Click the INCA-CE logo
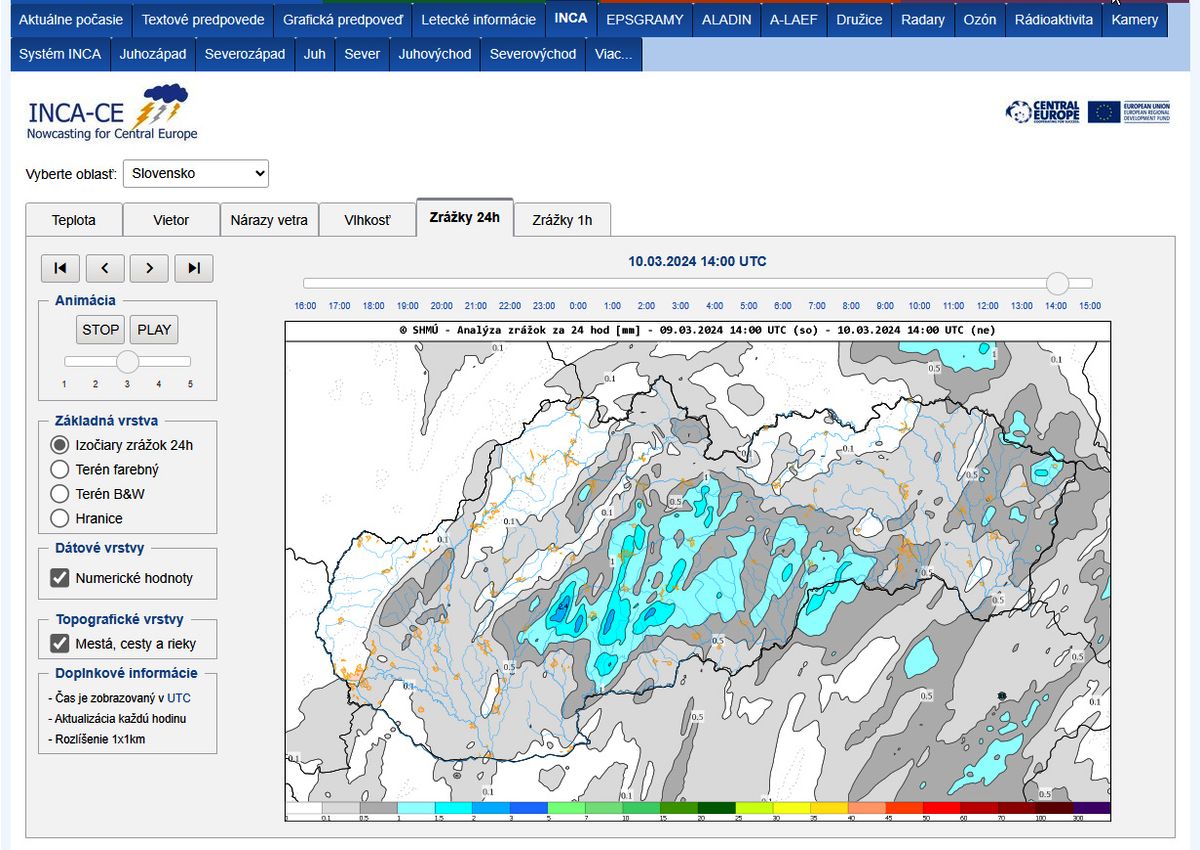 108,113
